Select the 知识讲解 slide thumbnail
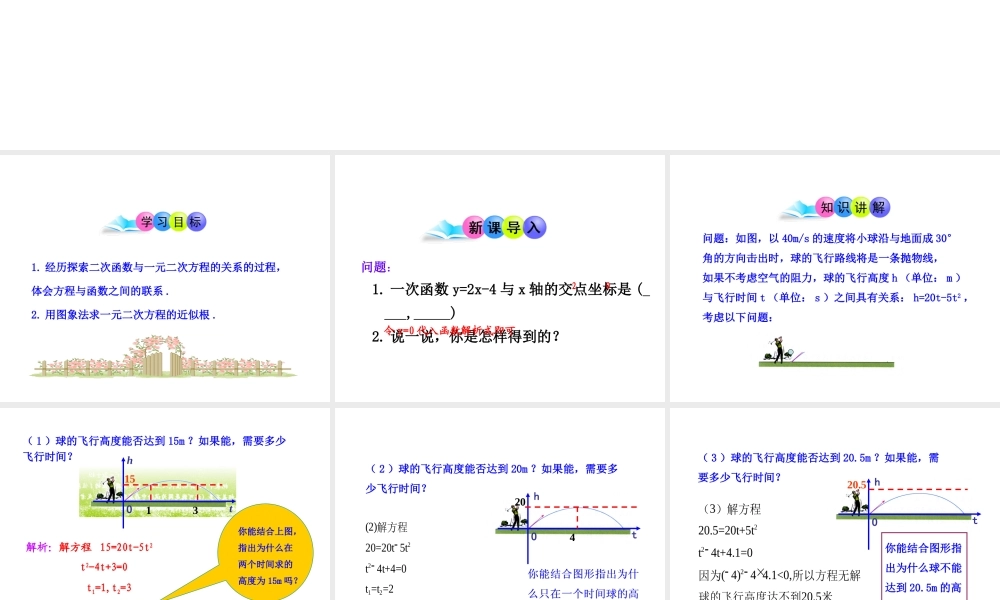 point(835,275)
